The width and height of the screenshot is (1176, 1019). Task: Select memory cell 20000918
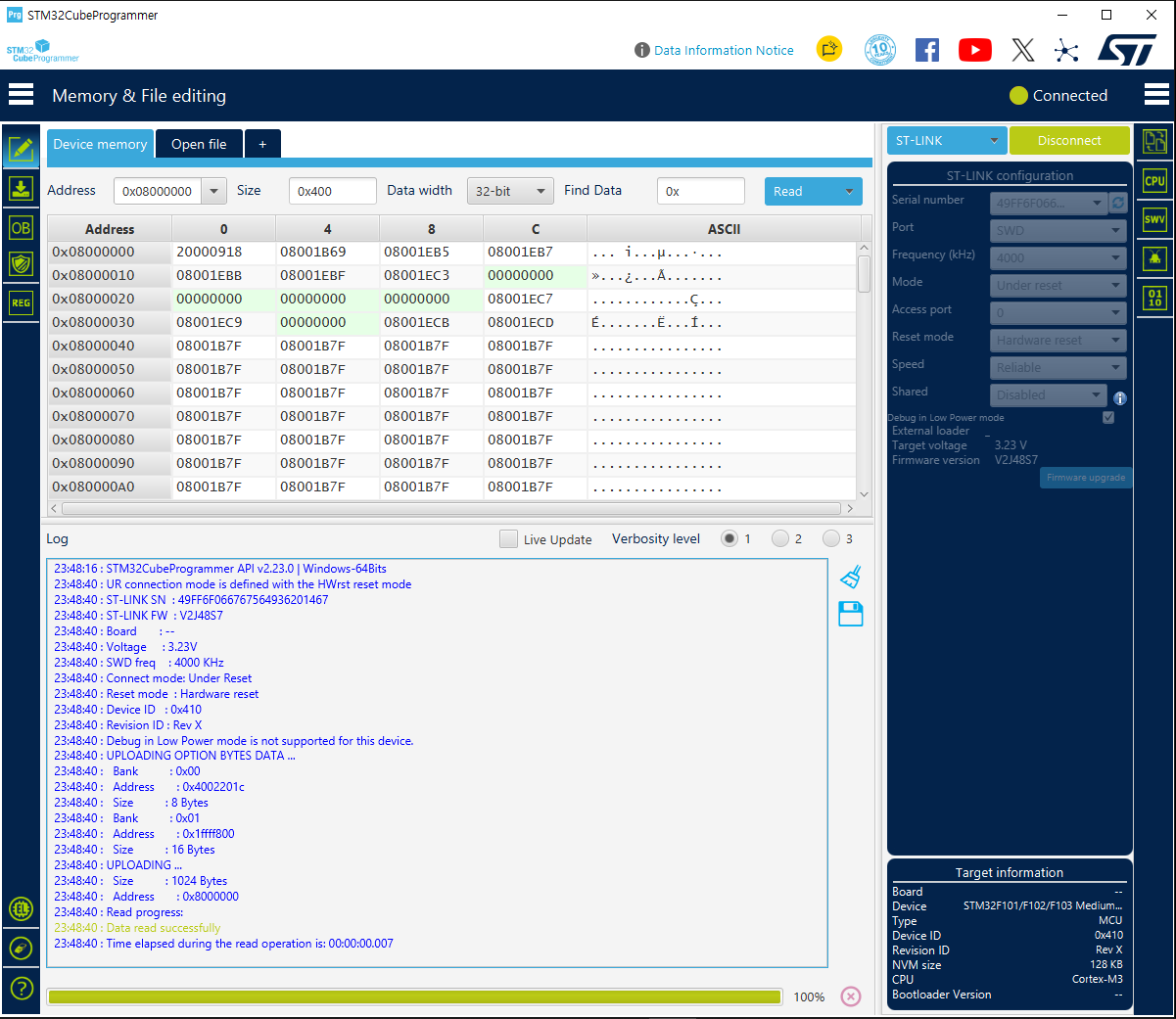click(x=223, y=252)
